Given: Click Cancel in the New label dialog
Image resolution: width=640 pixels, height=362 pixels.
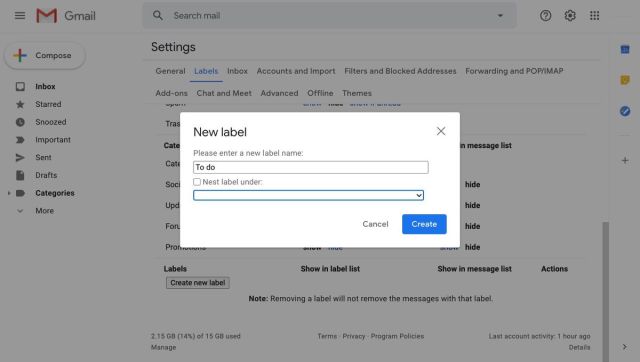Looking at the screenshot, I should click(375, 224).
